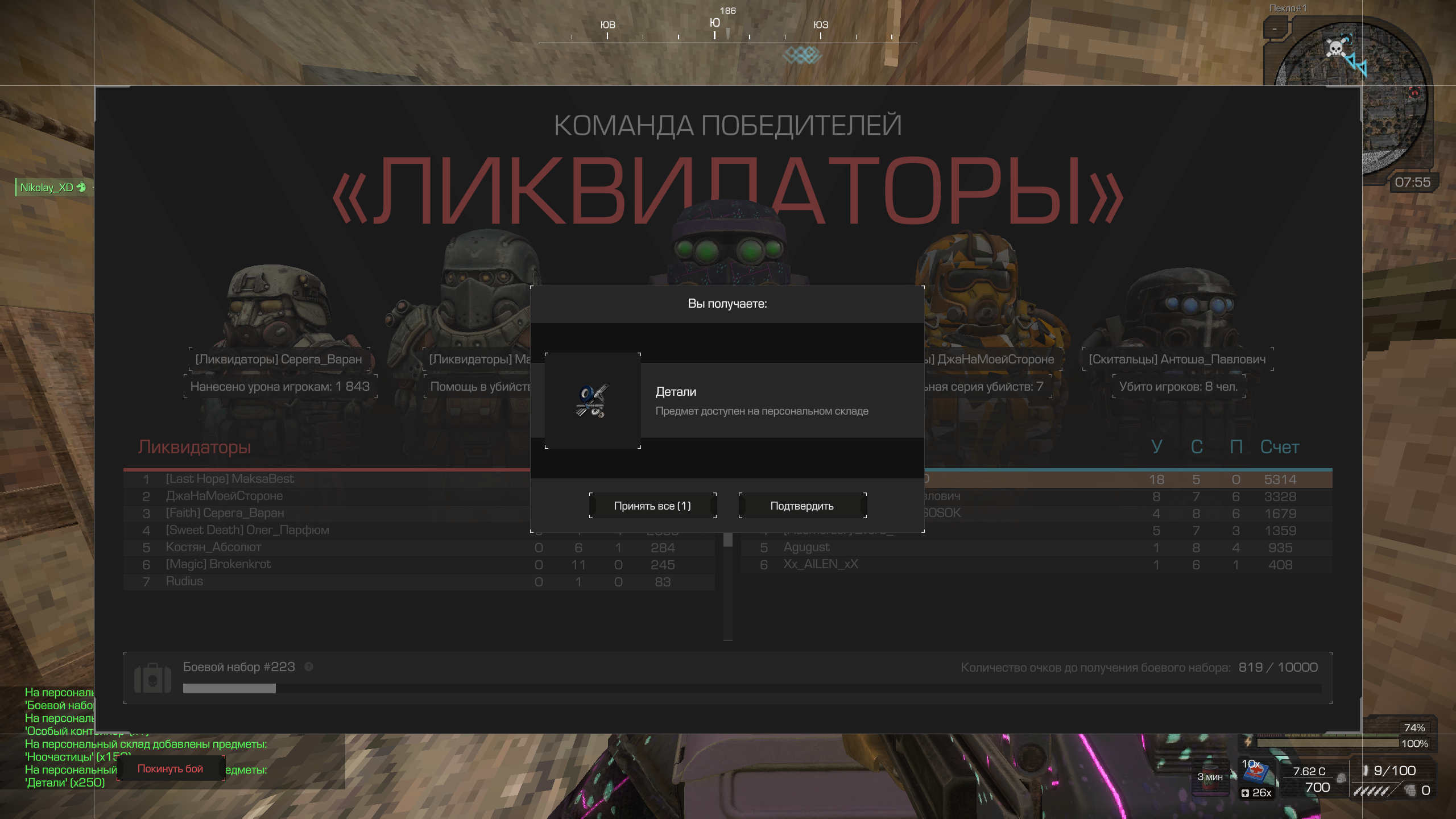
Task: Click the score 3328 cell
Action: point(1280,497)
